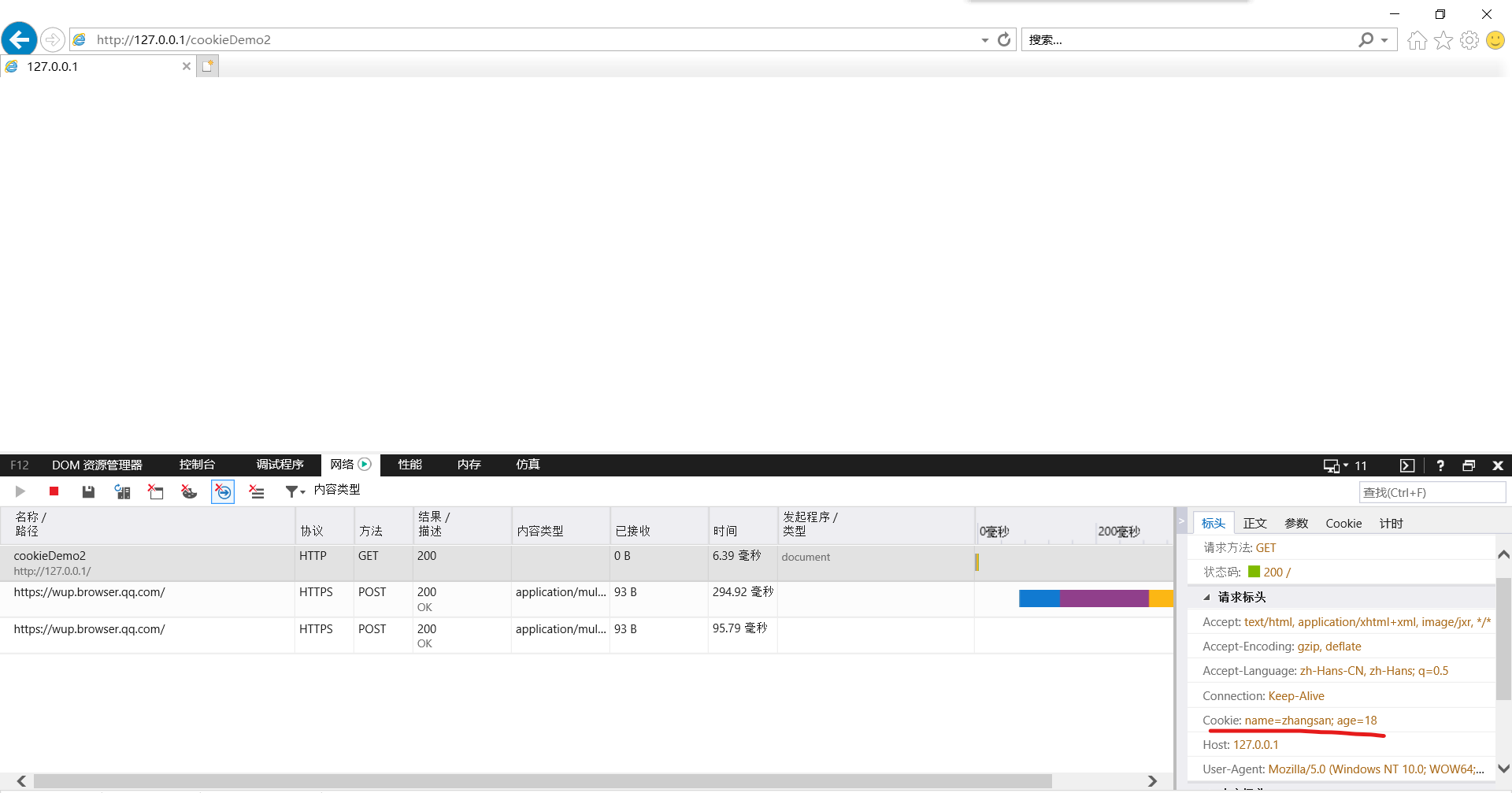This screenshot has height=793, width=1512.
Task: Click horizontal scrollbar right arrow
Action: [1152, 781]
